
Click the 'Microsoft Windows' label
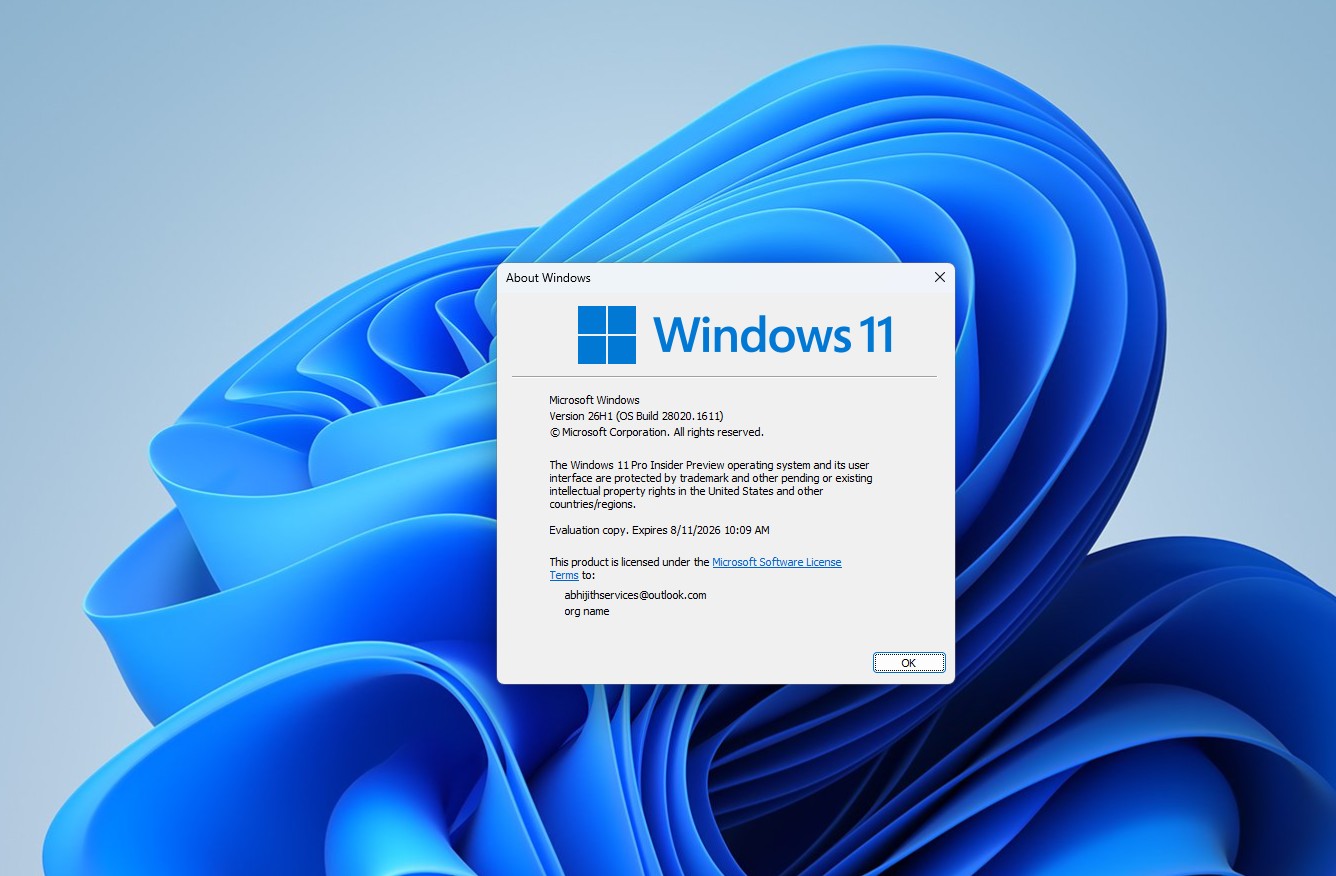(x=594, y=399)
